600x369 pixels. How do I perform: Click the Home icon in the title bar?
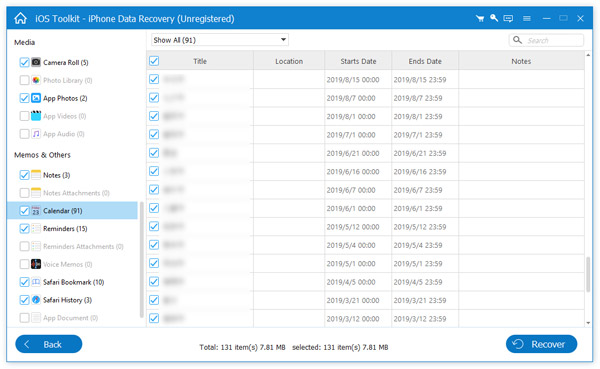(x=21, y=18)
